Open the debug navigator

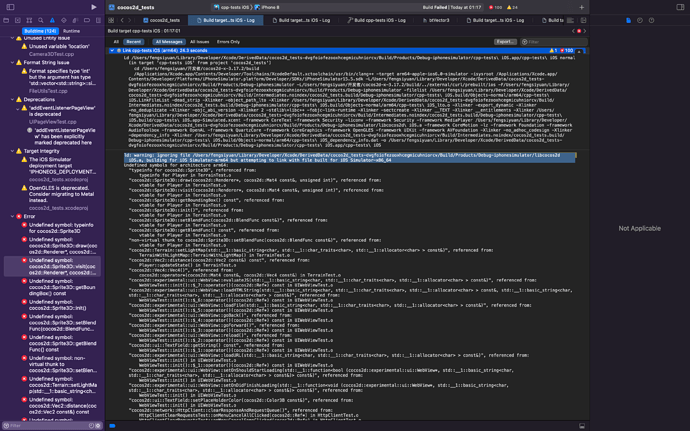click(75, 20)
